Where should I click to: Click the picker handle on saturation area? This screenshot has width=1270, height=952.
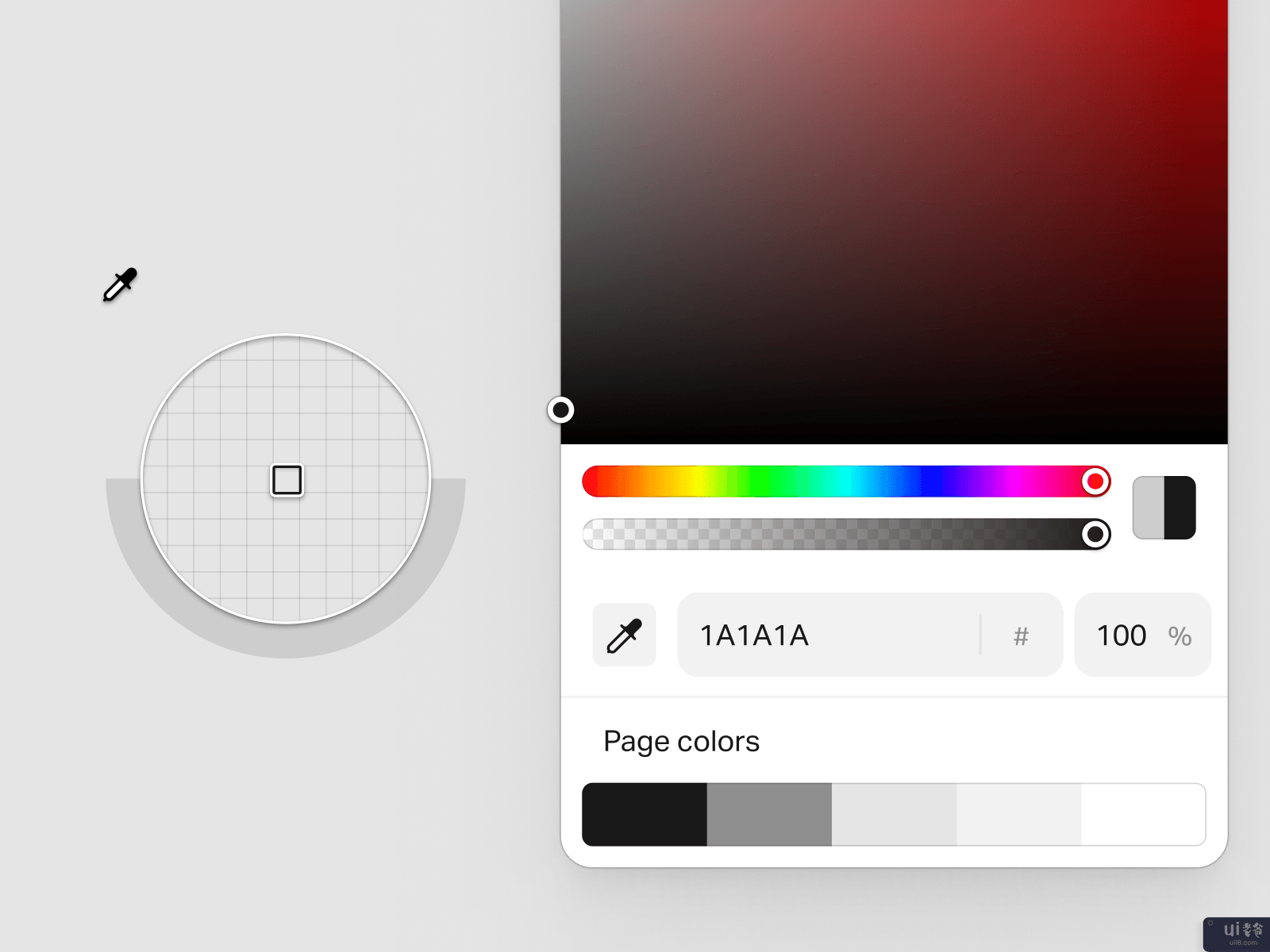[560, 409]
